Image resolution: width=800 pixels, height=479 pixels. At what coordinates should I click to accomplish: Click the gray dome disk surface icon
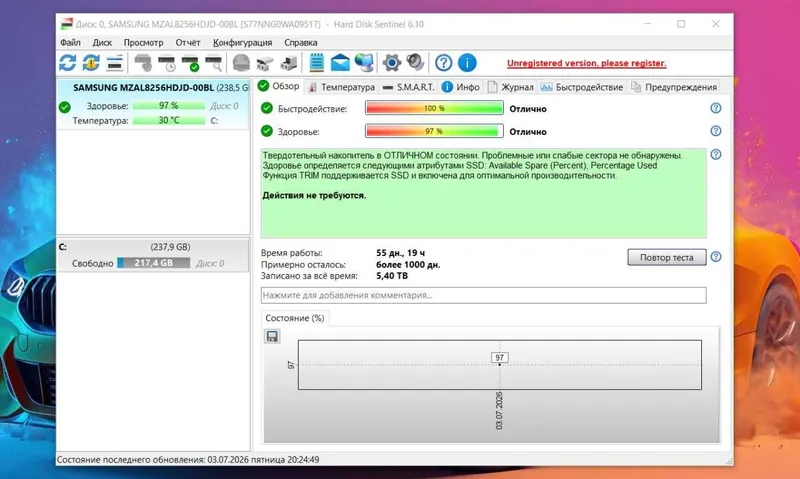tap(241, 63)
